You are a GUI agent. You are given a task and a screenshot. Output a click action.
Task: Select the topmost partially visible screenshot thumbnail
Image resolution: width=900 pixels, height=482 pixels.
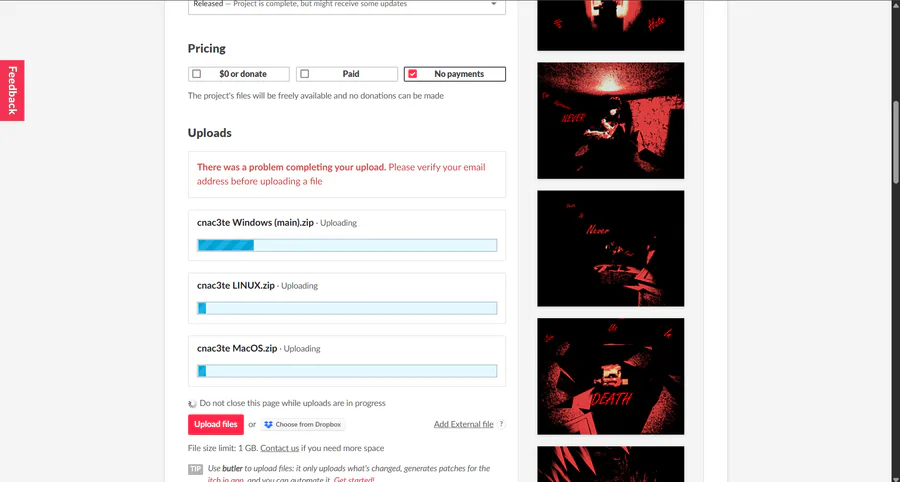coord(611,25)
